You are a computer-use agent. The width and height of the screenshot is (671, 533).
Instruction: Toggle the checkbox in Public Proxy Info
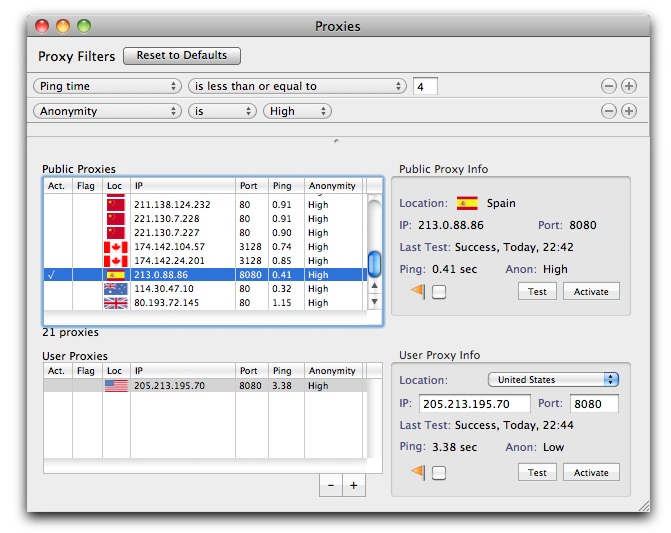(439, 292)
